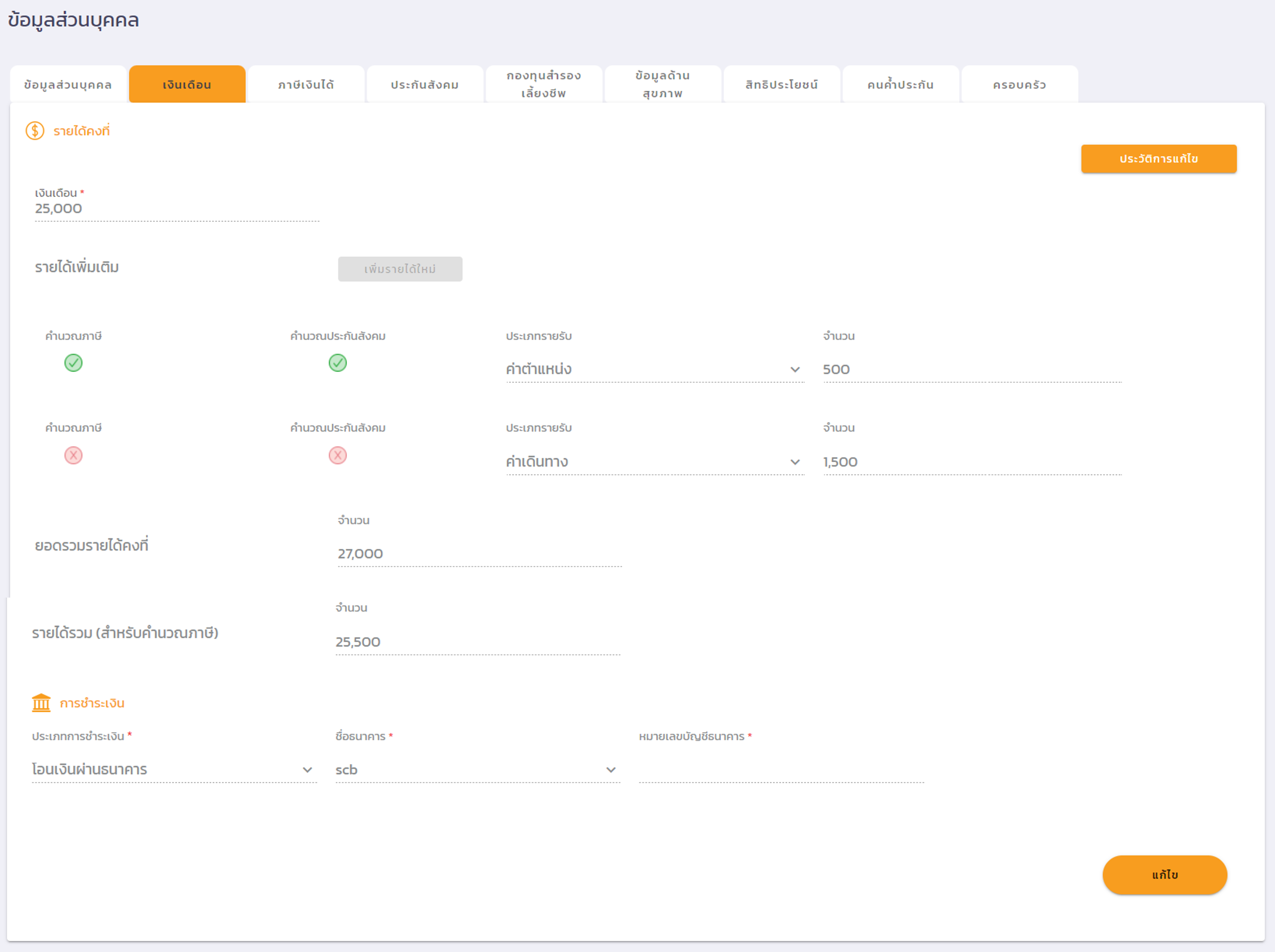Select the ข้อมูลส่วนบุคคล tab
Image resolution: width=1275 pixels, height=952 pixels.
68,85
